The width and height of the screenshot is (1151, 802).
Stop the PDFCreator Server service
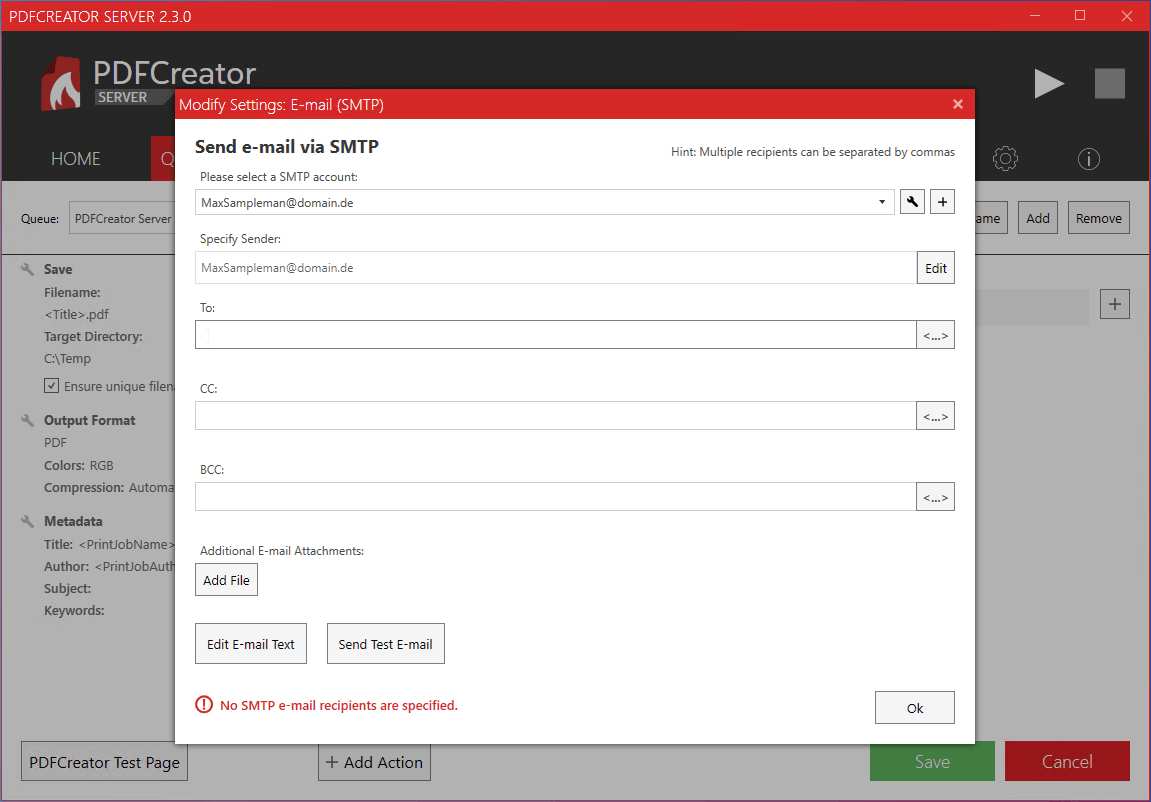pos(1110,83)
